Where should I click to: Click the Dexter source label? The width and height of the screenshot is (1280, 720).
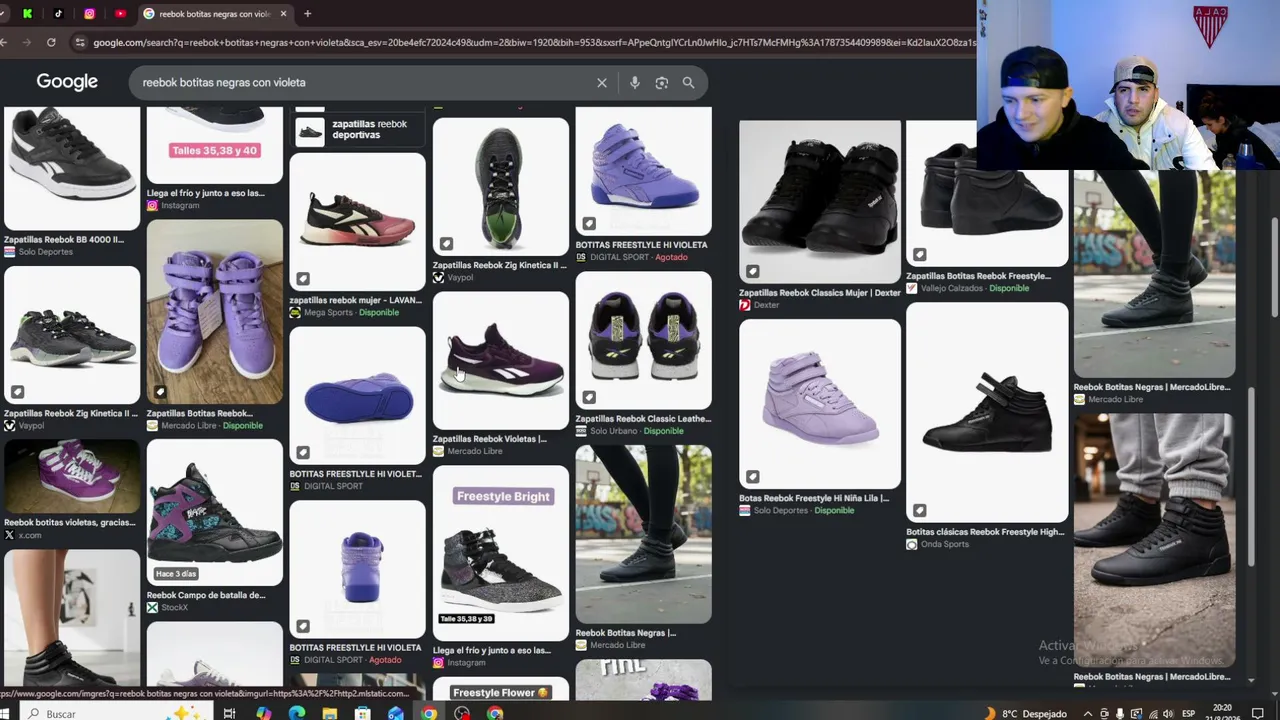(x=765, y=305)
